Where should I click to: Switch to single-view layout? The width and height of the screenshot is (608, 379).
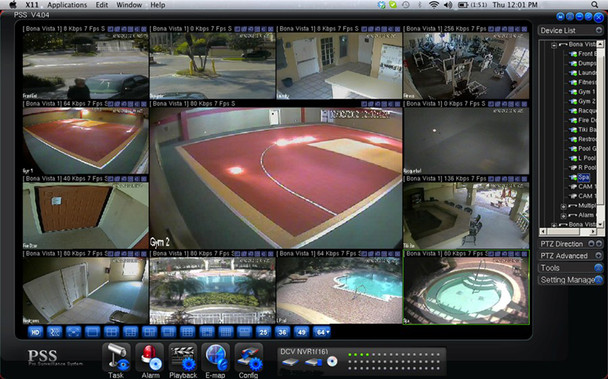pos(93,332)
